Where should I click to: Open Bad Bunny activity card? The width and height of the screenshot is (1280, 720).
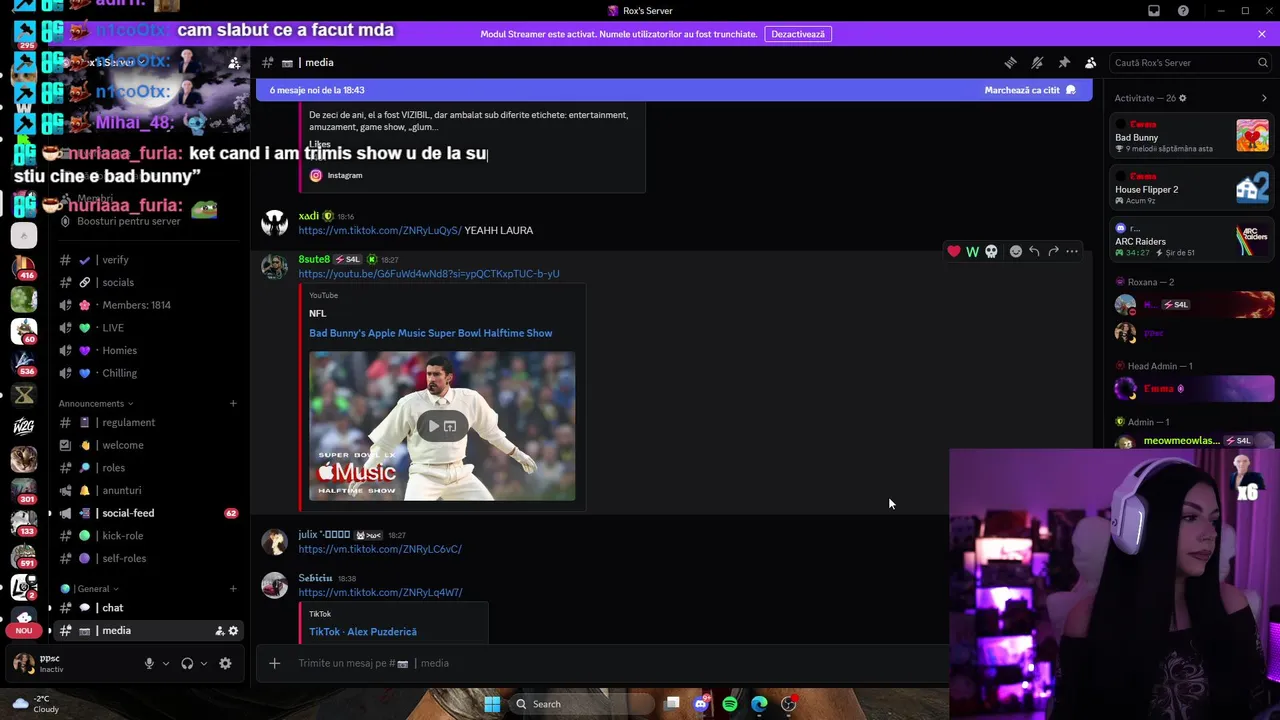pos(1192,136)
